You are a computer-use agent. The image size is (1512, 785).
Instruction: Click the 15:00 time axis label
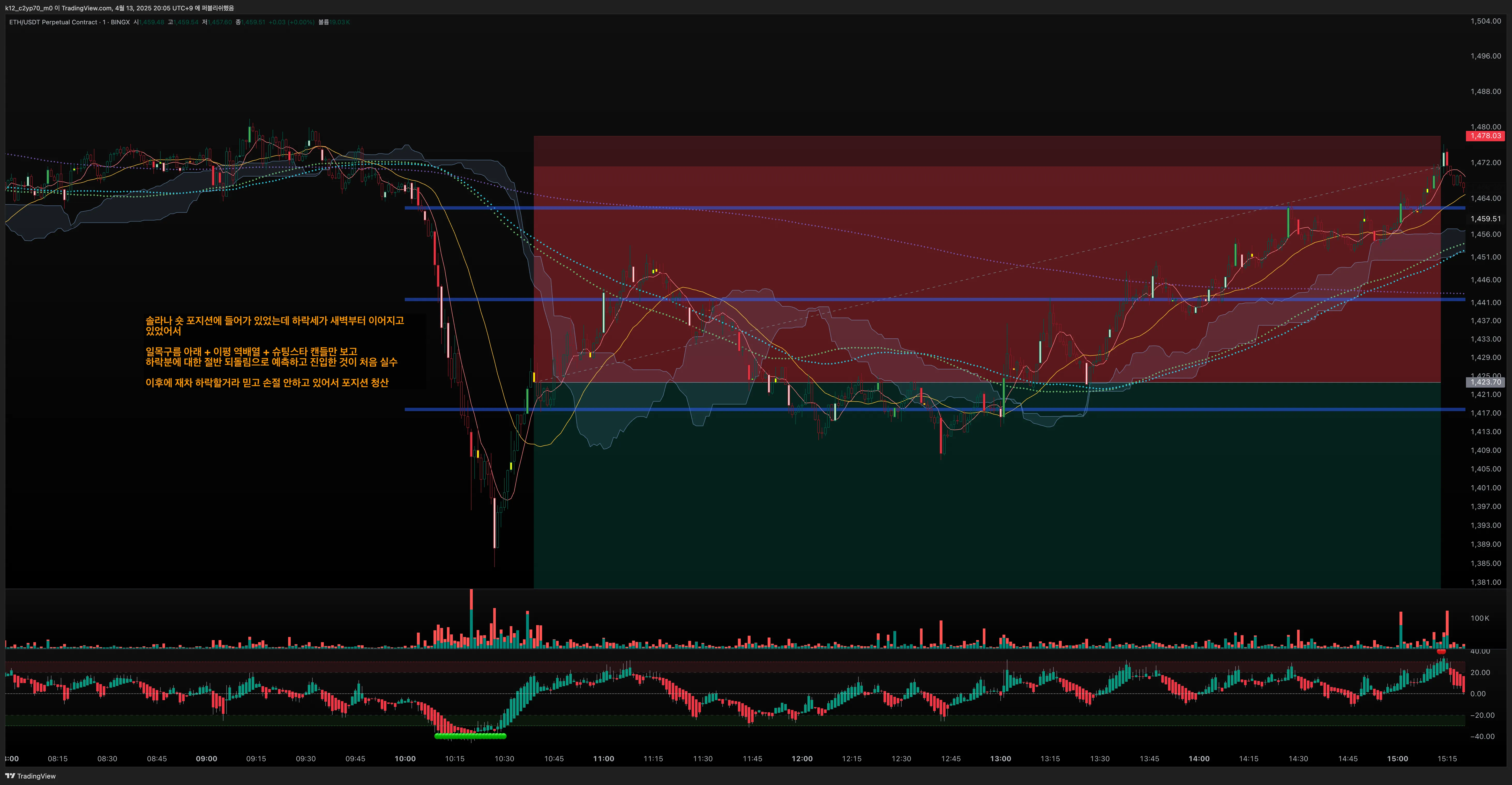1397,759
